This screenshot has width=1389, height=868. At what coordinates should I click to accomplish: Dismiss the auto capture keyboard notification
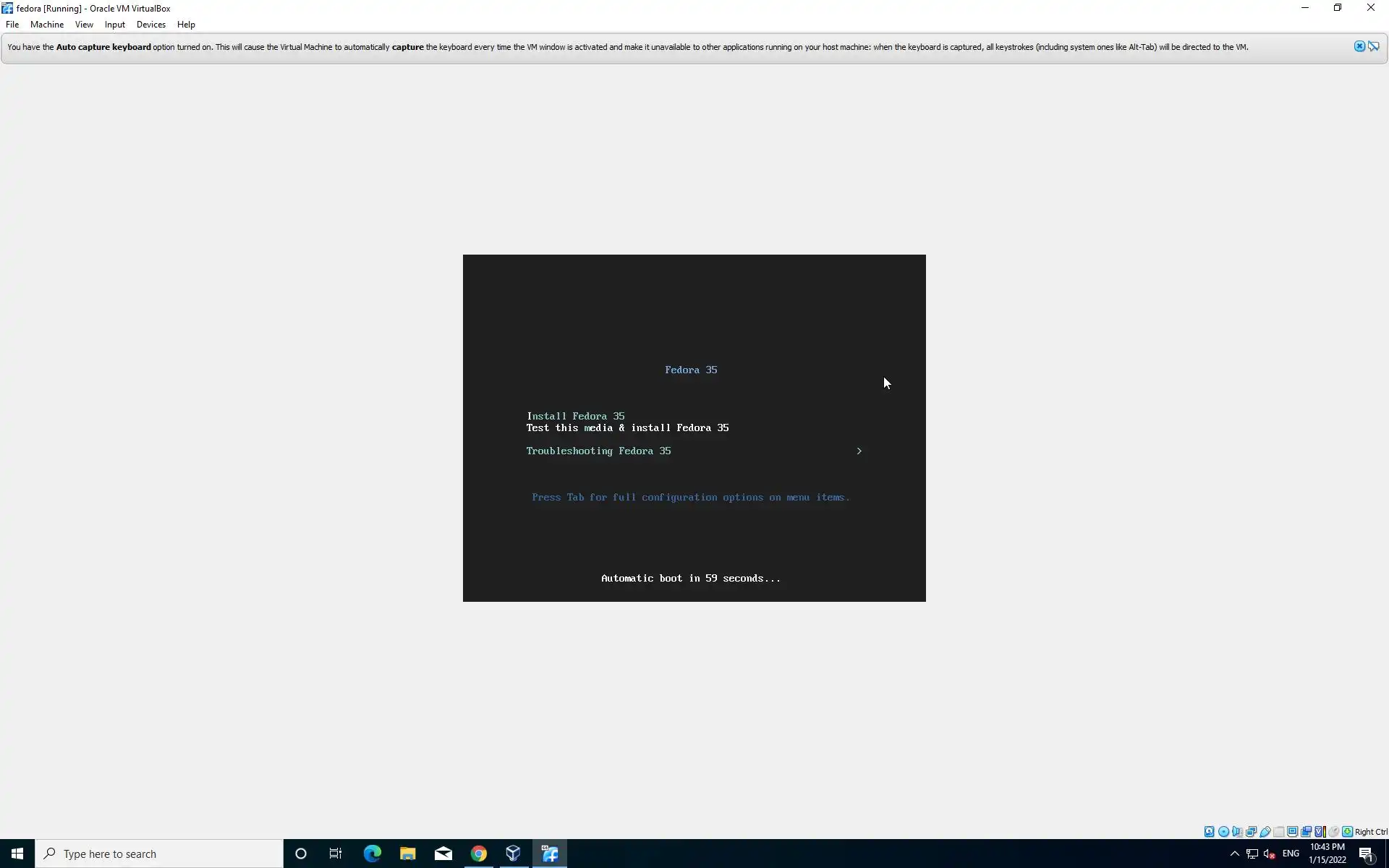[x=1359, y=46]
